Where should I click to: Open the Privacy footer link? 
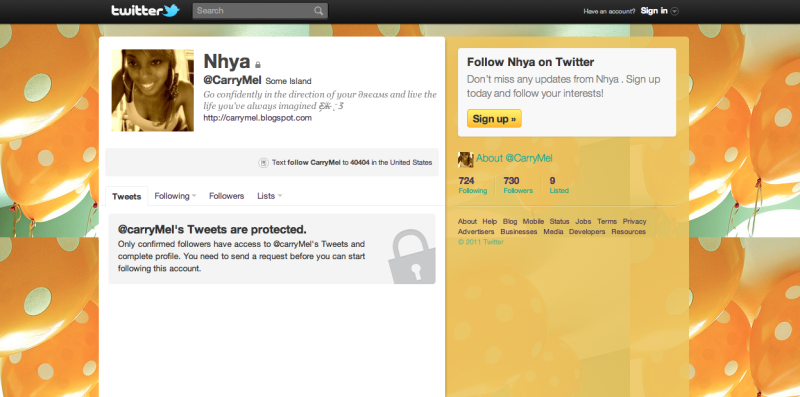[634, 221]
